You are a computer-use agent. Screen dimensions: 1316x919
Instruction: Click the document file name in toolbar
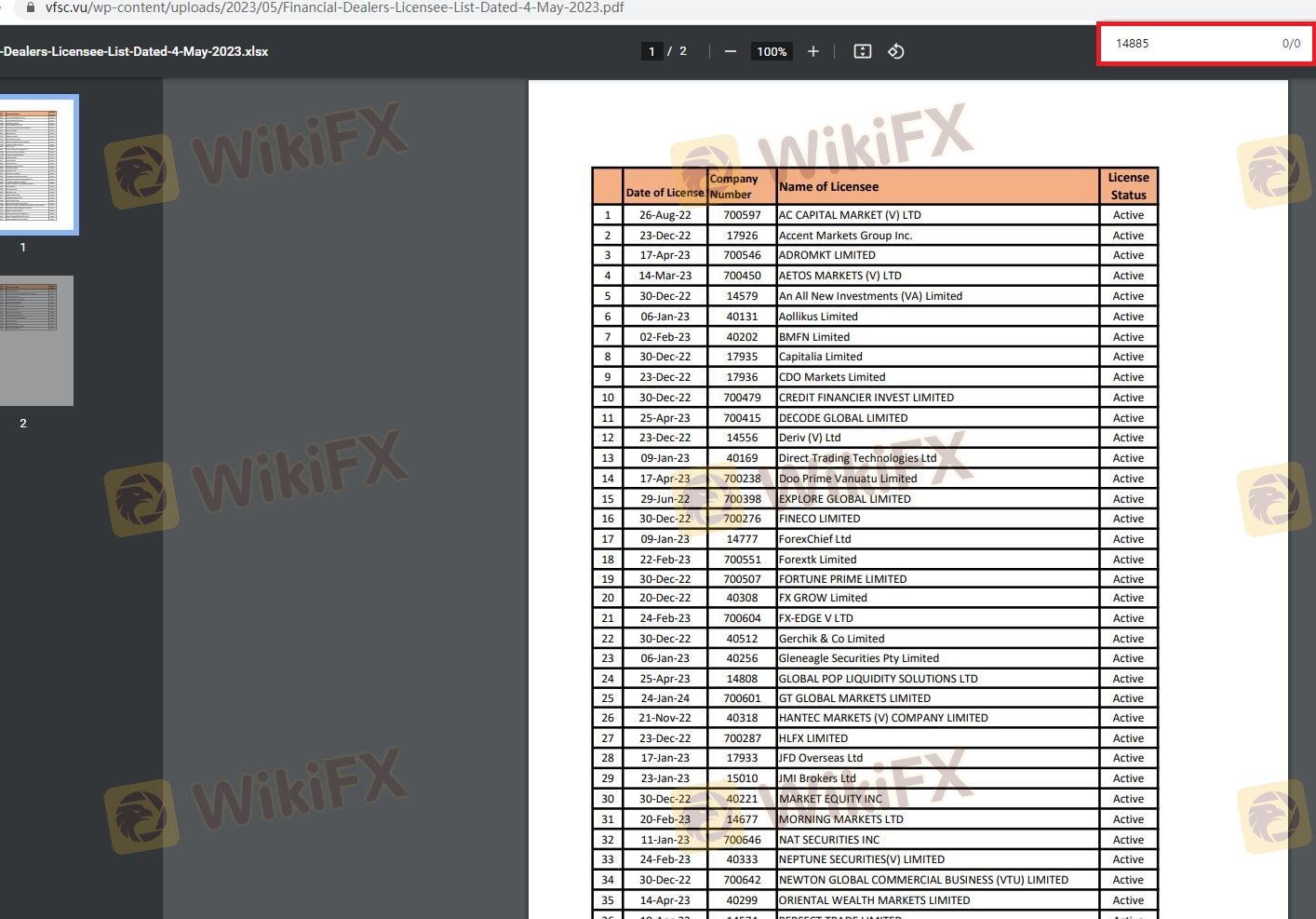tap(136, 51)
